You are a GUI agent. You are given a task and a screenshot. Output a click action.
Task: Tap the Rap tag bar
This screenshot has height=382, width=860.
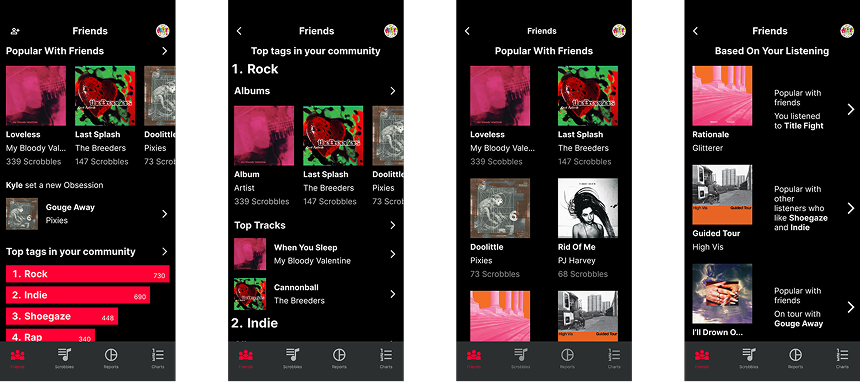pos(50,335)
